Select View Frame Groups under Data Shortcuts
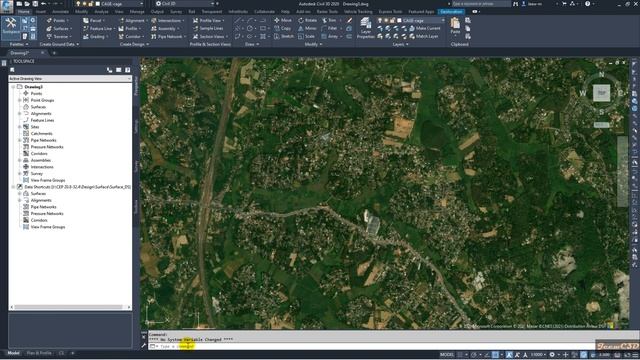The image size is (640, 360). point(48,227)
